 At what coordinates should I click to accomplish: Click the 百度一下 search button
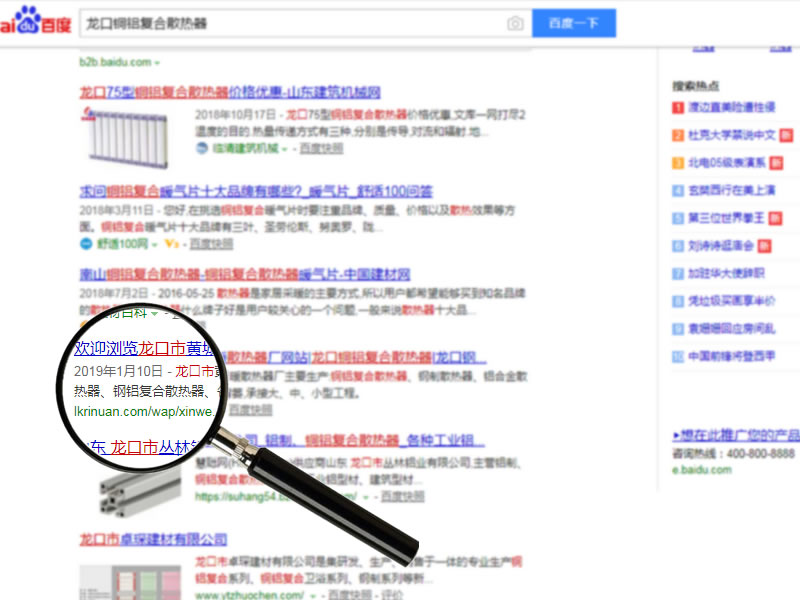[x=574, y=23]
